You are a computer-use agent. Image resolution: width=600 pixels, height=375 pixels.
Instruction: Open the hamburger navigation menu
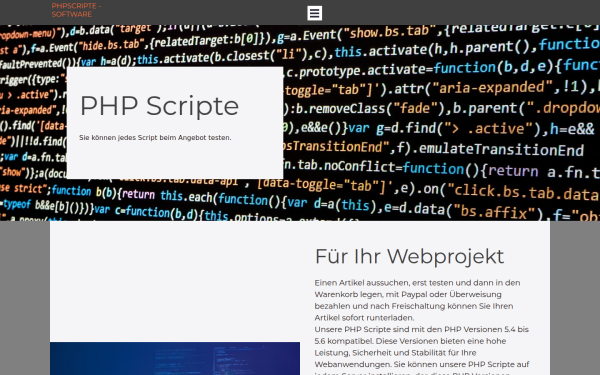point(314,13)
